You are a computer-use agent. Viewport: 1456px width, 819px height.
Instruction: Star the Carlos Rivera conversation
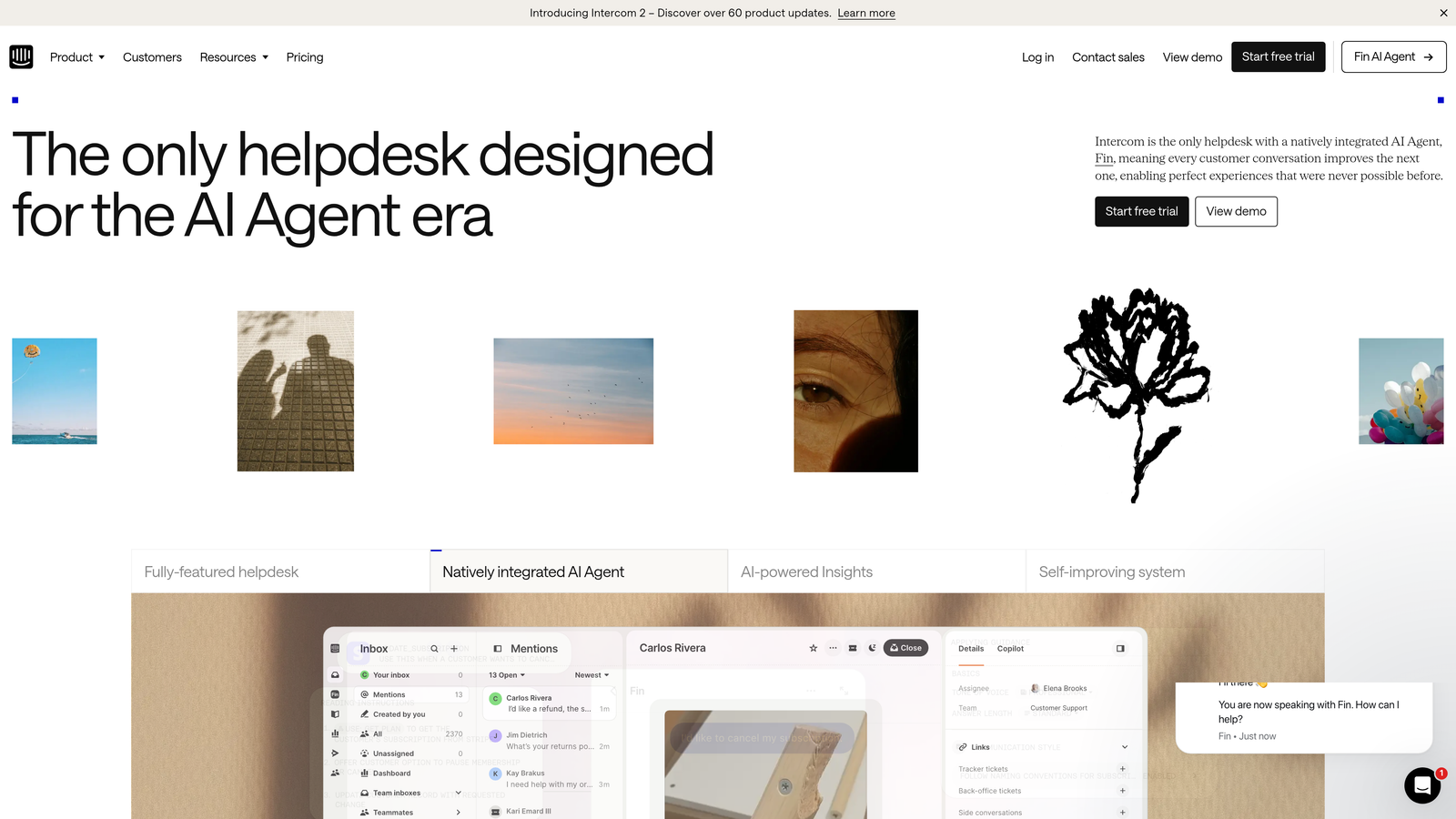pos(814,648)
